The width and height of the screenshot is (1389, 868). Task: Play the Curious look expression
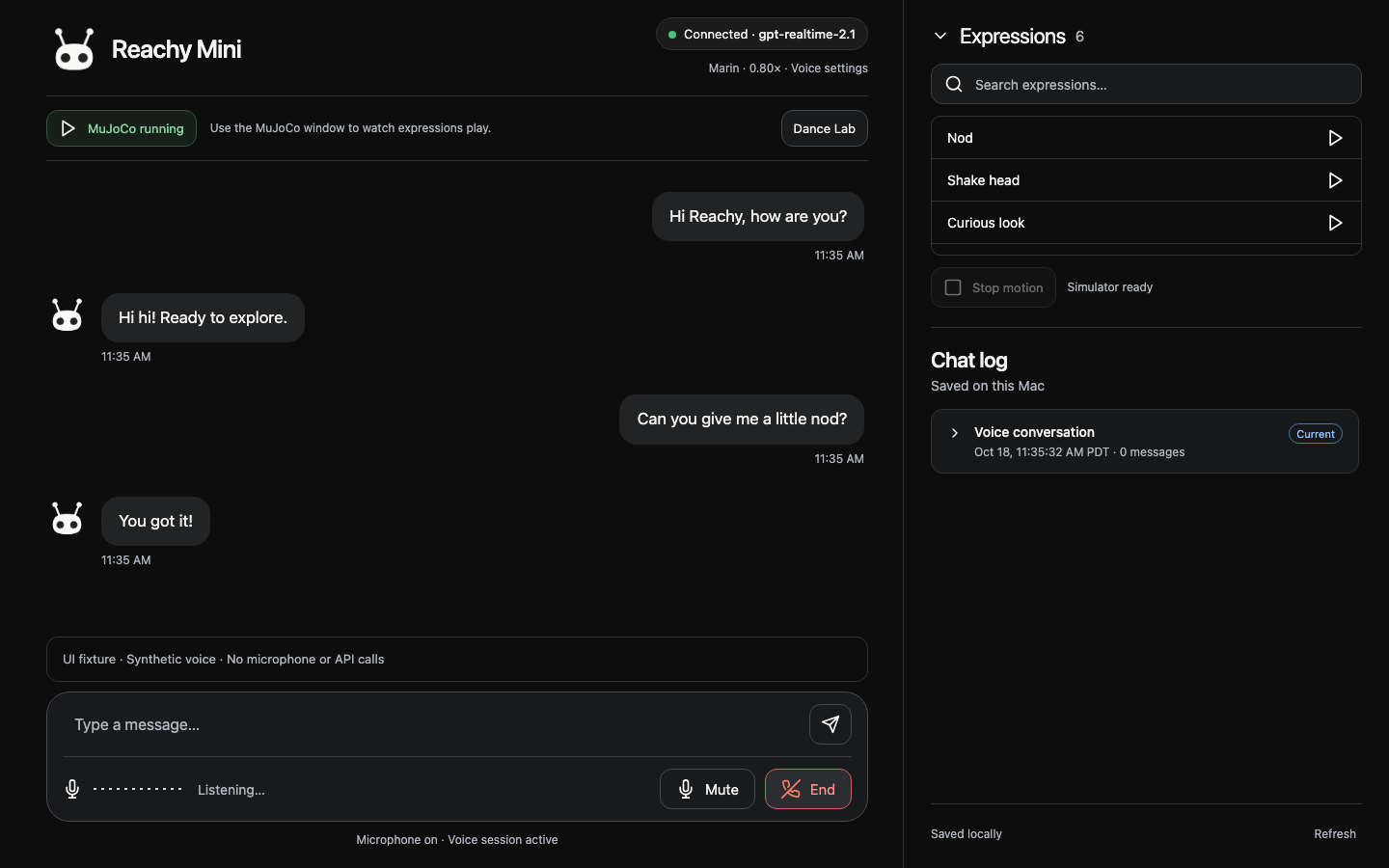click(x=1335, y=223)
